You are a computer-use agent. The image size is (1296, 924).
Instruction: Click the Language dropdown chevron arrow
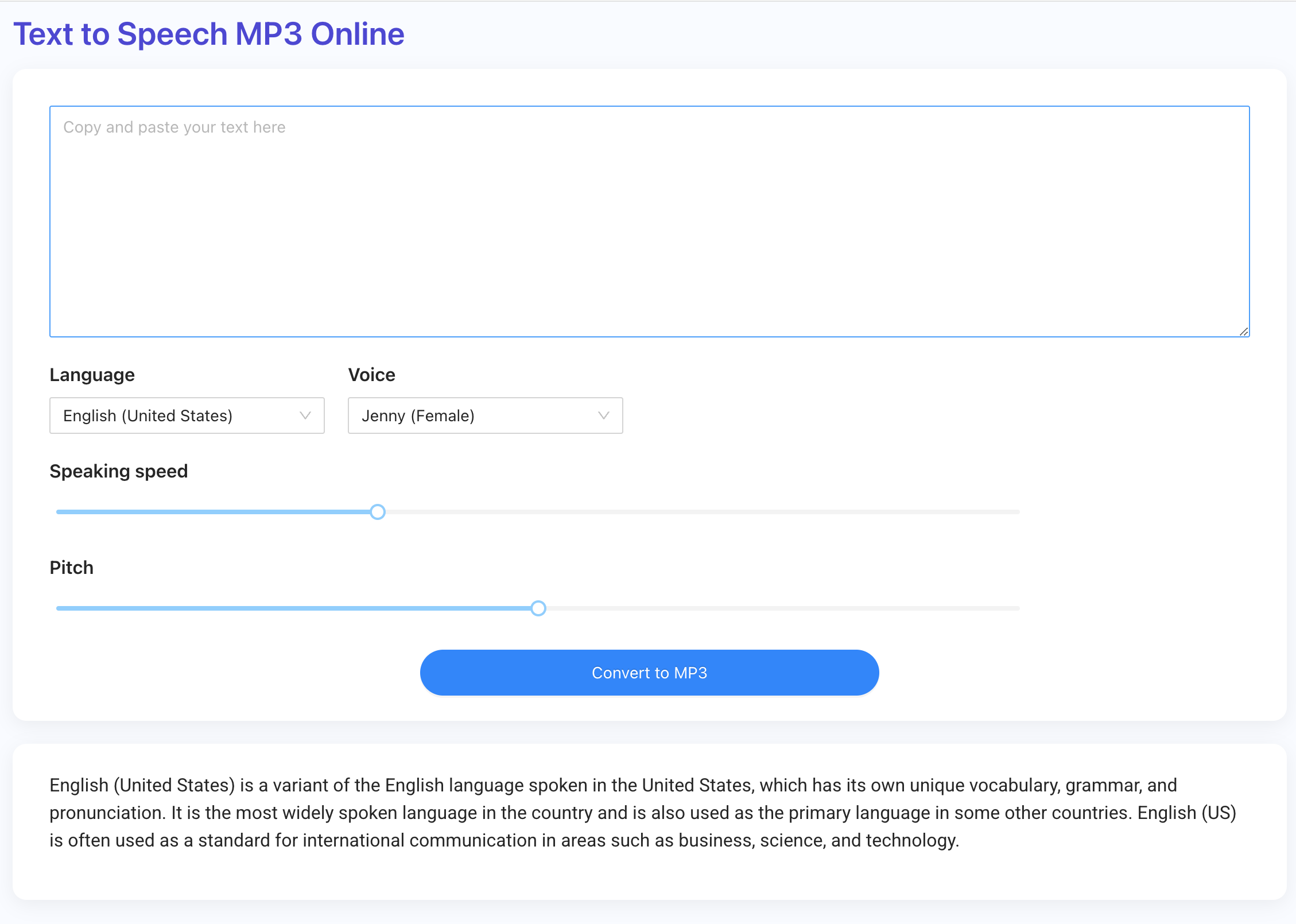pos(305,416)
